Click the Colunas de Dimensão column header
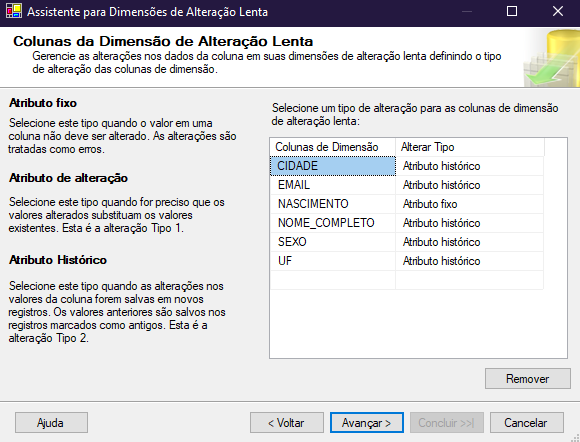The image size is (580, 442). point(333,147)
